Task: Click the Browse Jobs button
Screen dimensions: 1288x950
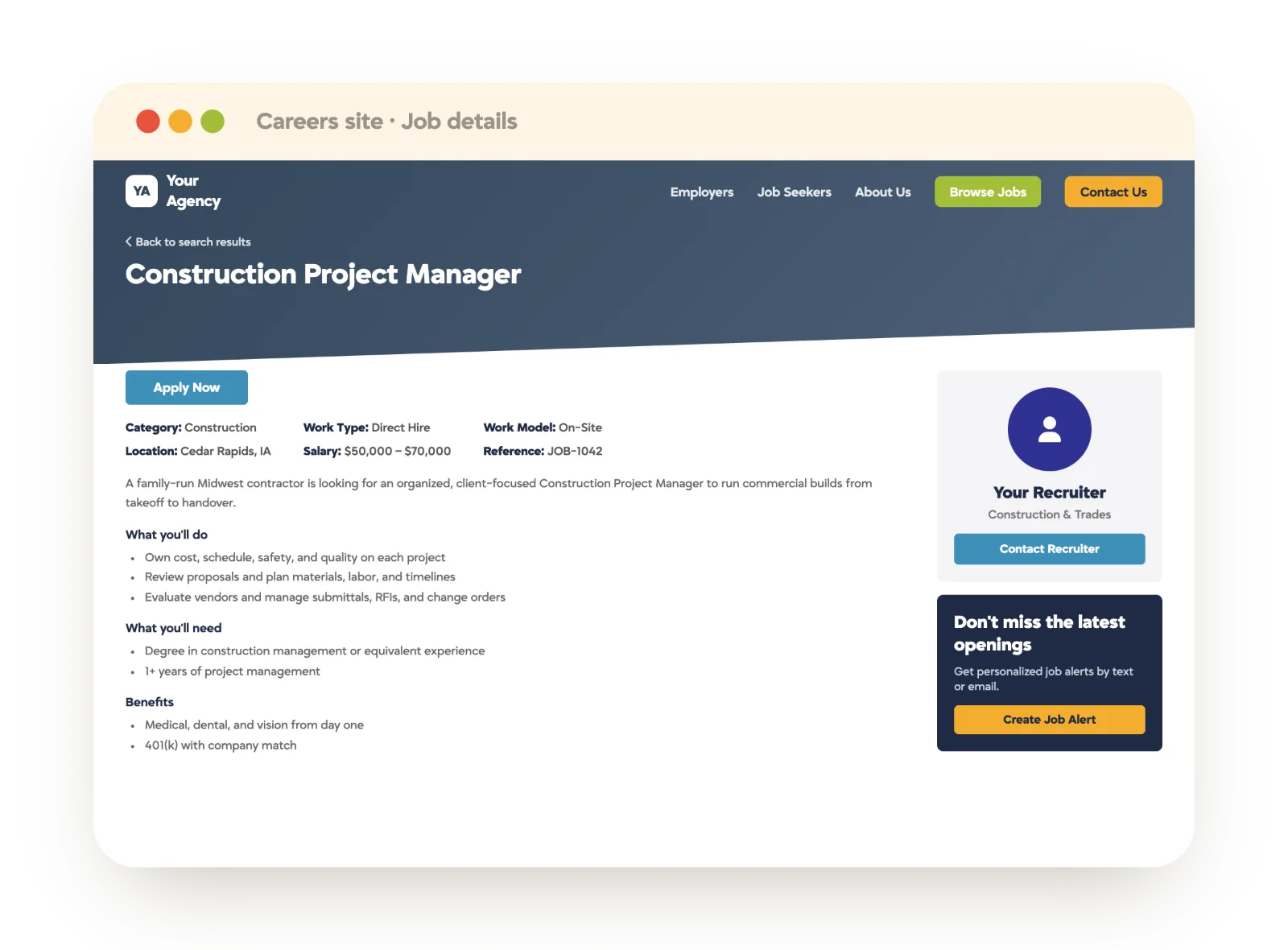Action: tap(988, 192)
